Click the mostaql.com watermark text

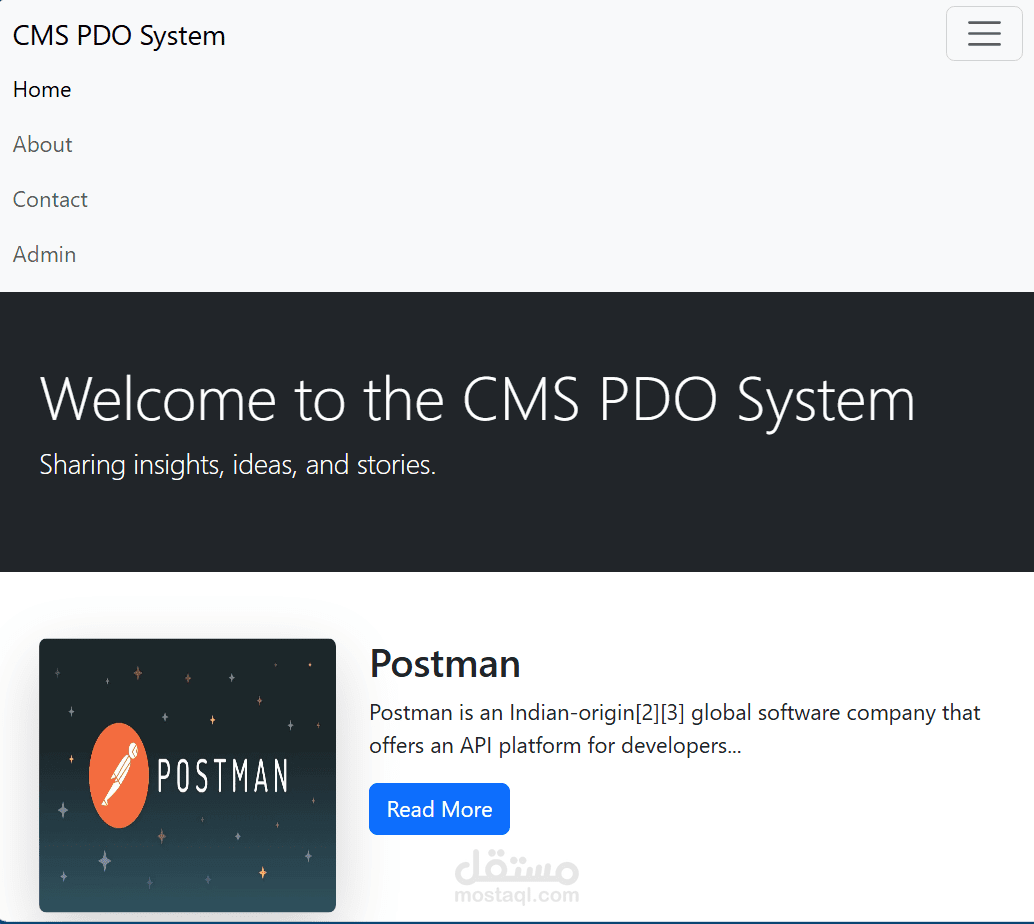tap(516, 896)
